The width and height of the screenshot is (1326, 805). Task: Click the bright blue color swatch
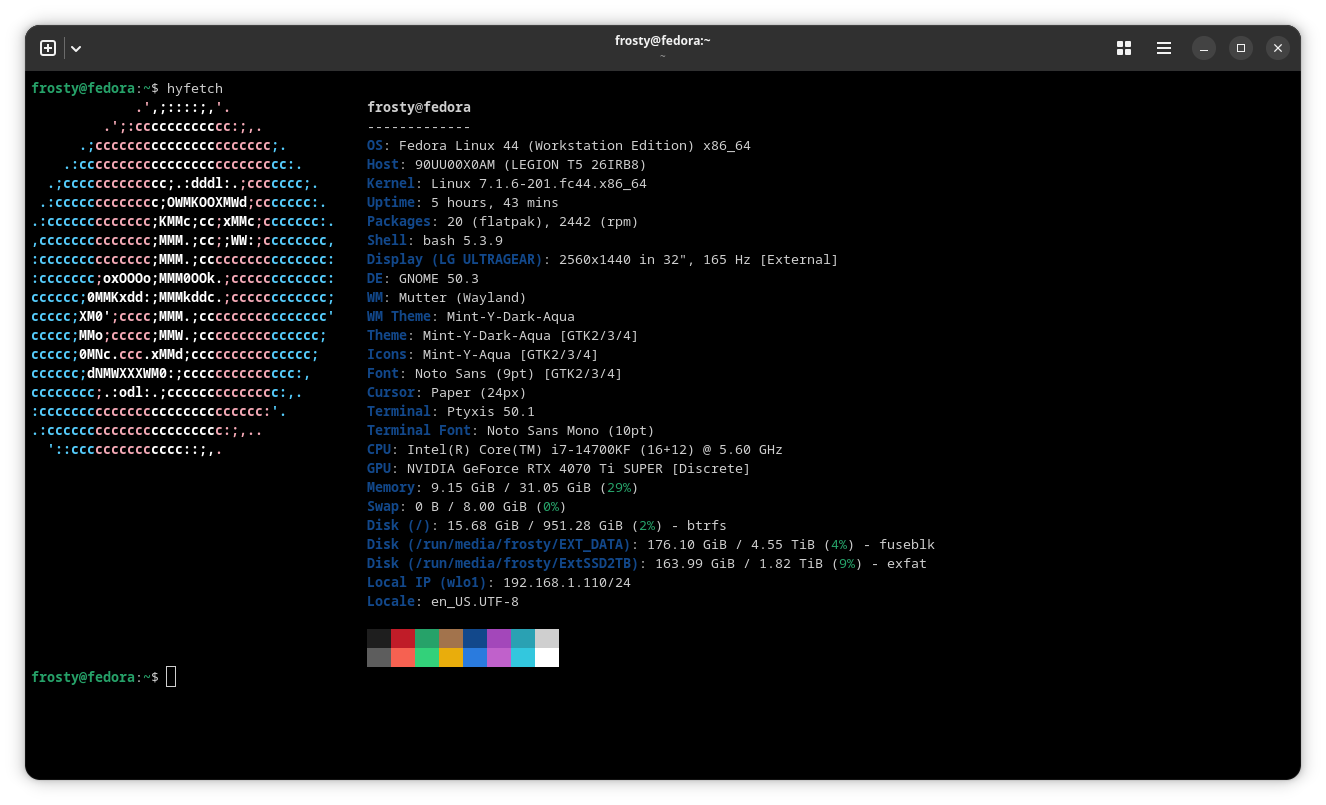(x=475, y=657)
